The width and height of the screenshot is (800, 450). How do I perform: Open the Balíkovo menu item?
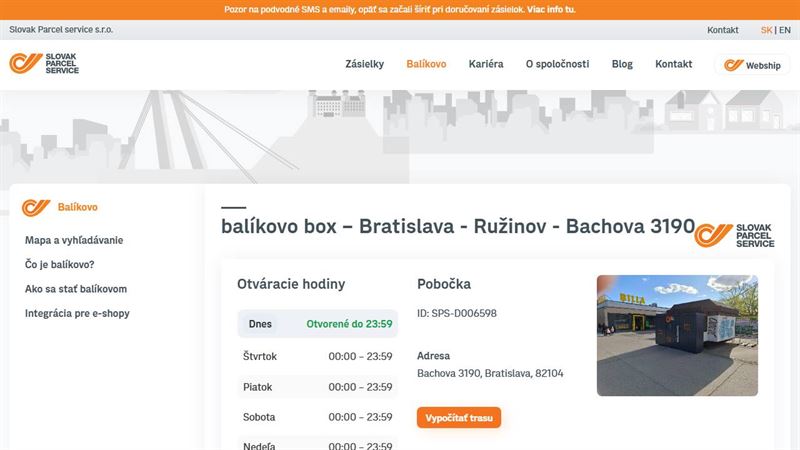pos(426,64)
